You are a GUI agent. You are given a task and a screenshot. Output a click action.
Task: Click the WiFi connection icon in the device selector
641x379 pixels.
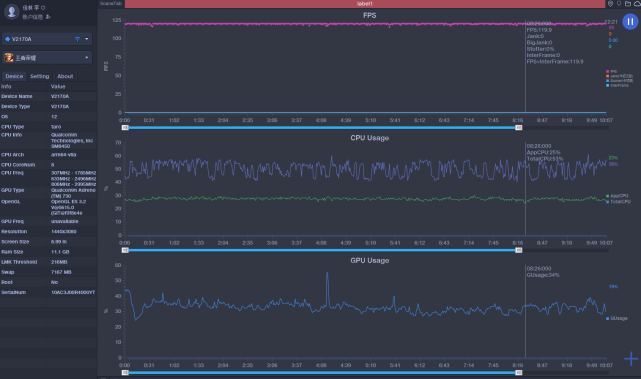tap(77, 39)
